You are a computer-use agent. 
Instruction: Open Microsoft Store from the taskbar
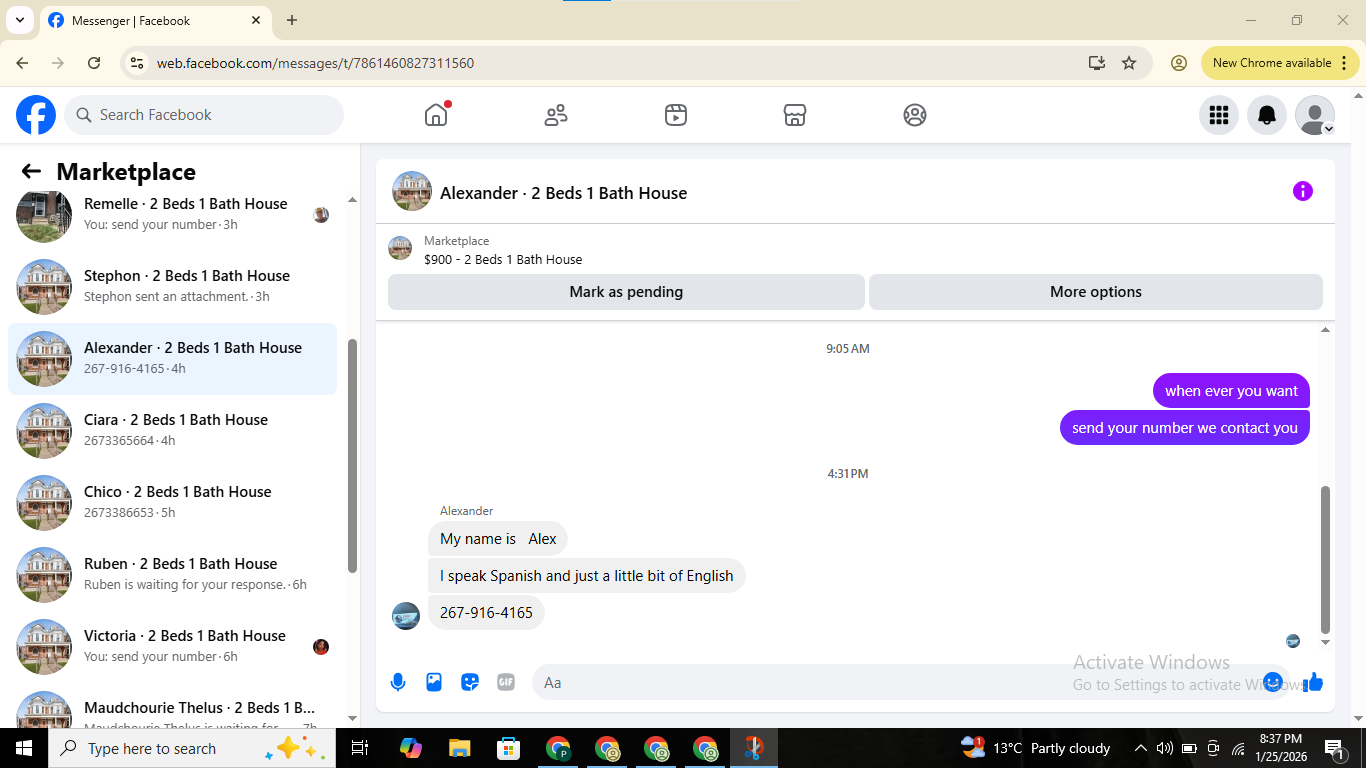pyautogui.click(x=509, y=748)
